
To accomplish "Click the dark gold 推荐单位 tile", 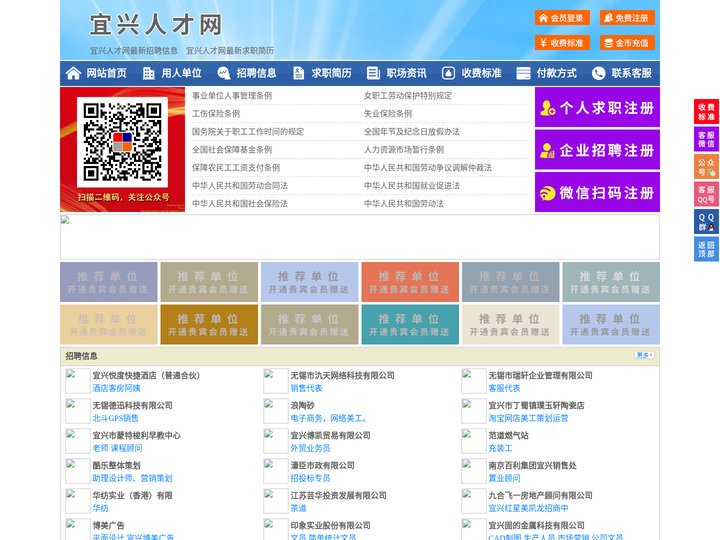I will click(209, 324).
